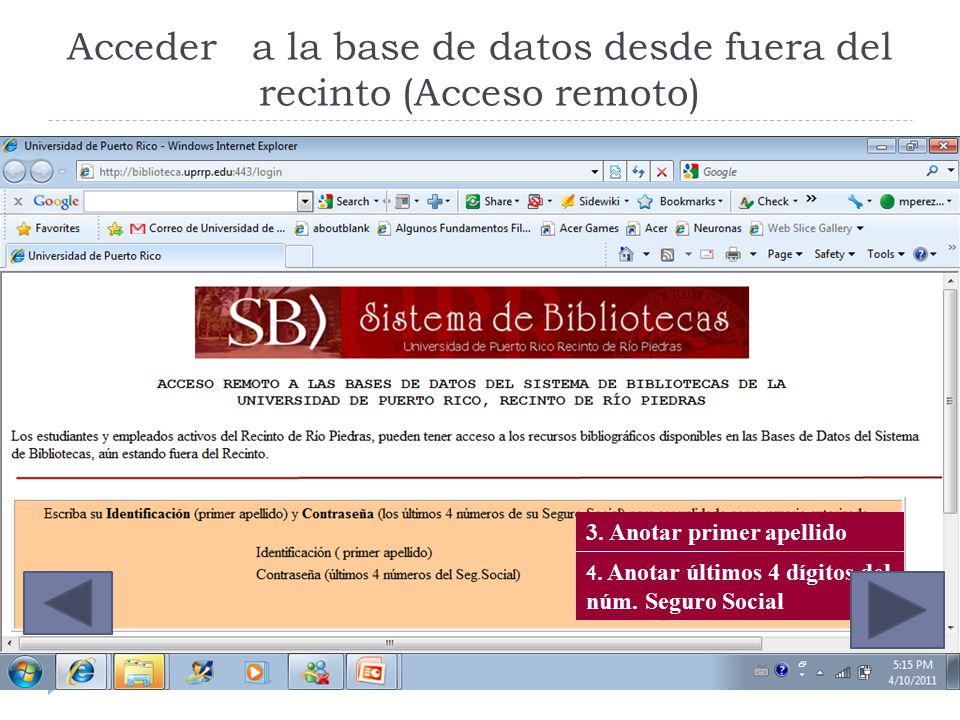This screenshot has height=720, width=960.
Task: Click the Windows Media Player taskbar icon
Action: pos(255,672)
